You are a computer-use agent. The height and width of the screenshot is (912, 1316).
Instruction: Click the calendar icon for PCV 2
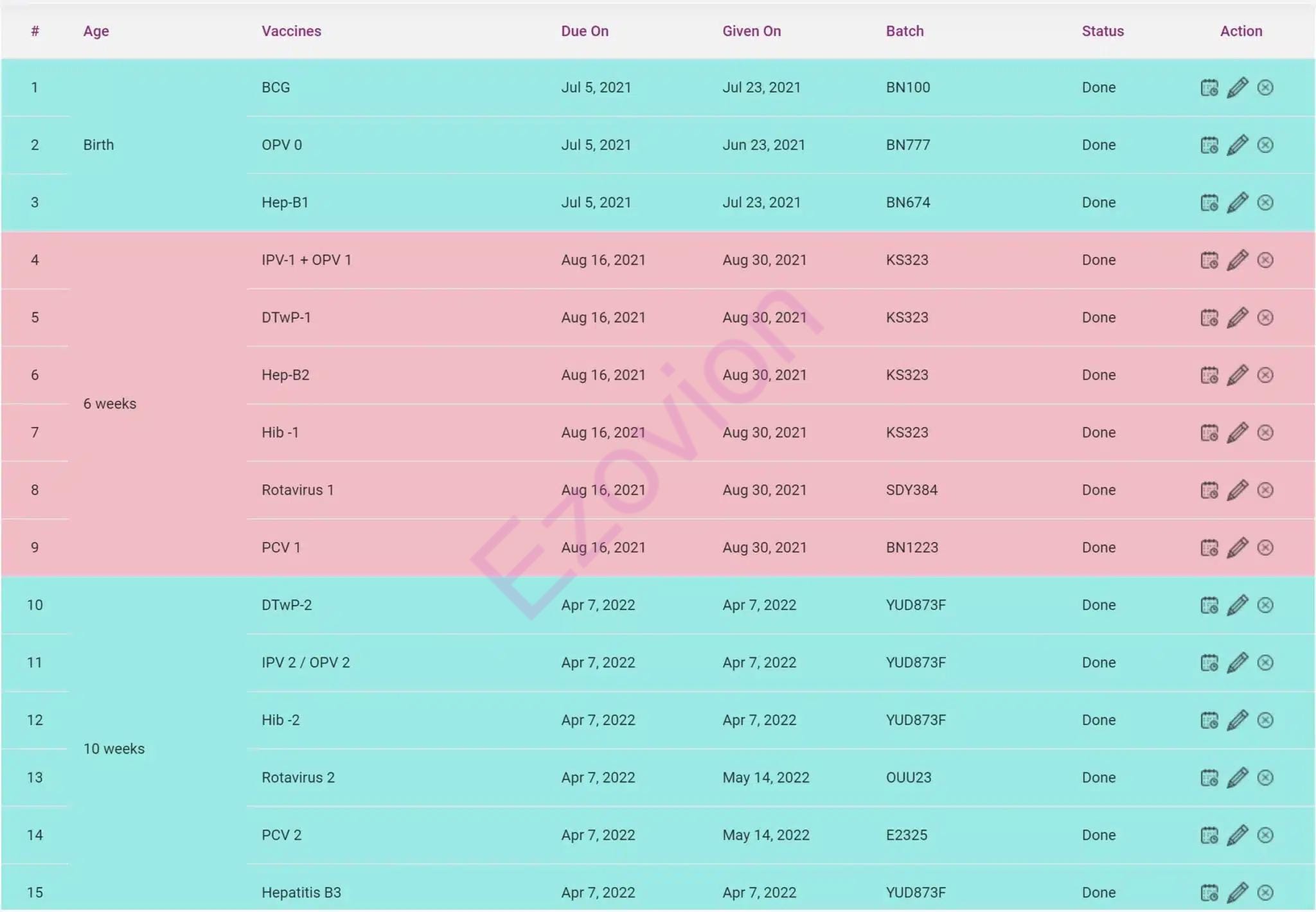(1209, 835)
